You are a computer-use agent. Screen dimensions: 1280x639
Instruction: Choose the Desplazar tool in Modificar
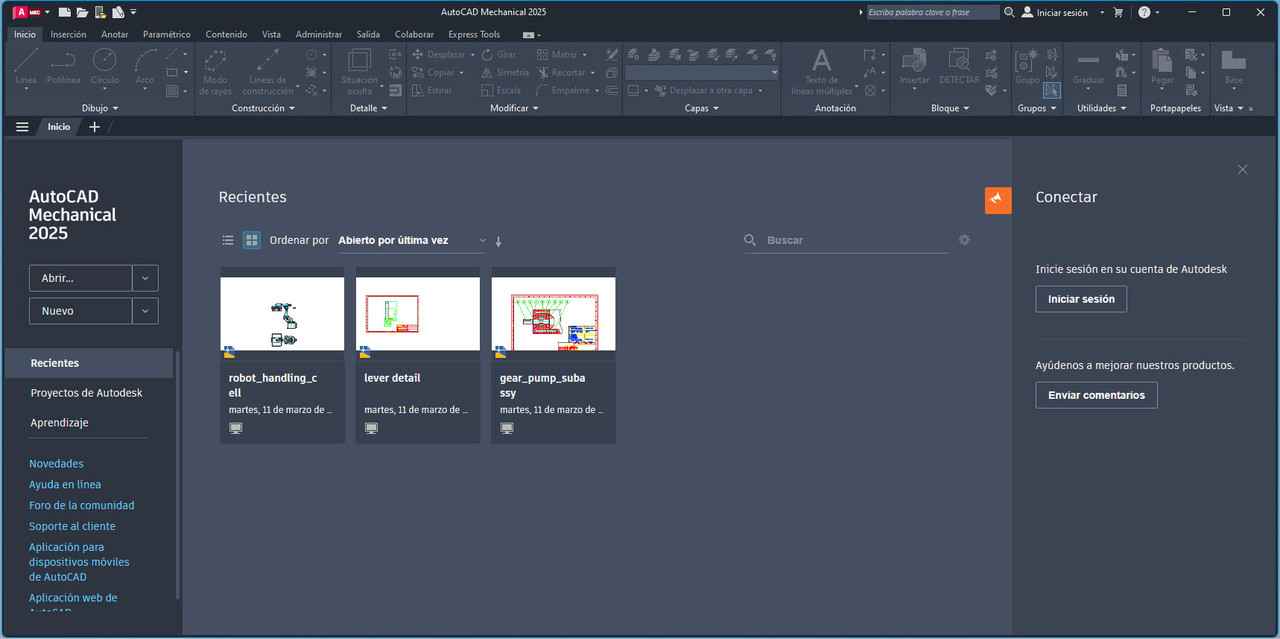pos(438,55)
